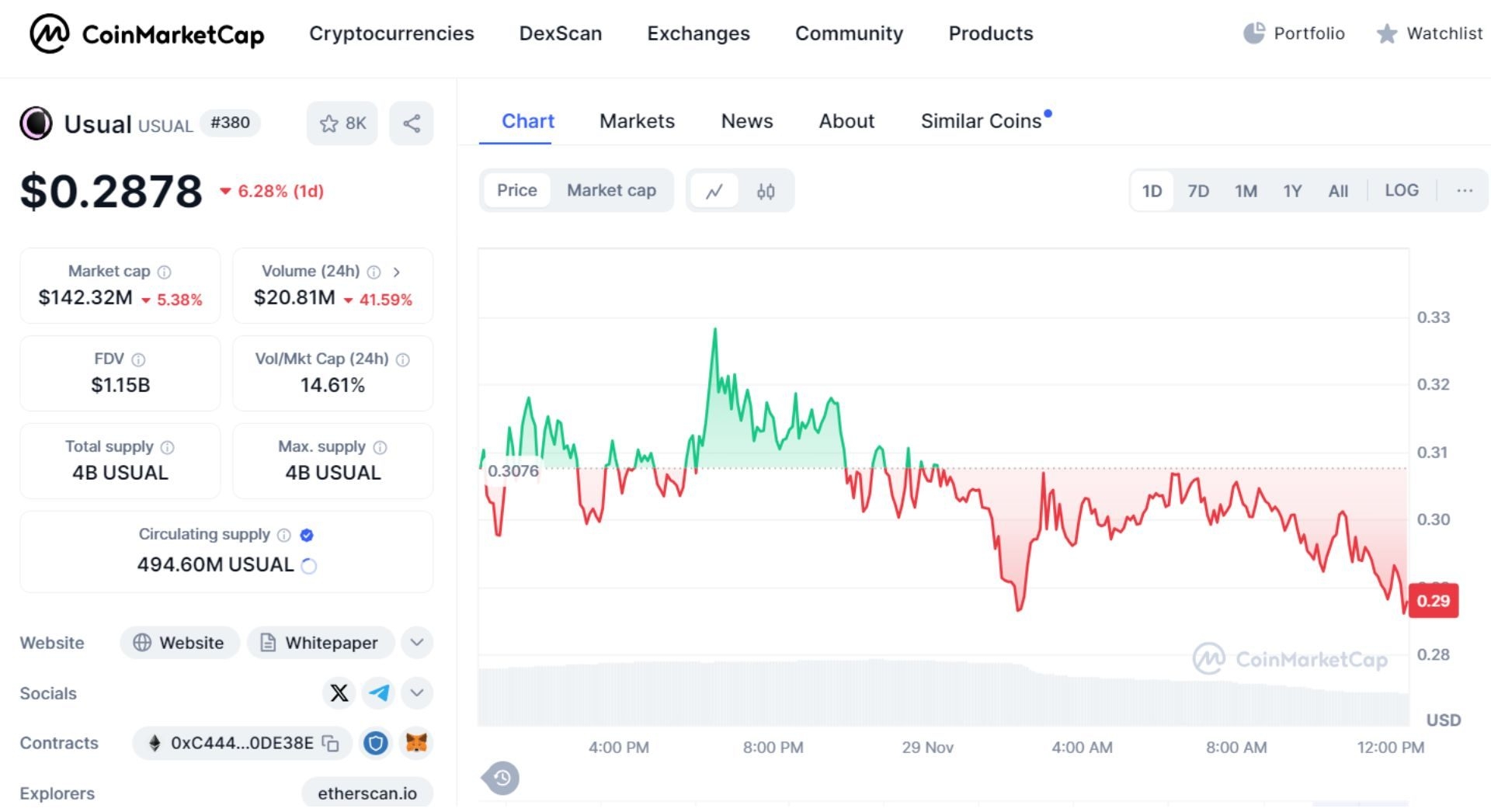Set chart range to 1M
Viewport: 1491px width, 812px height.
point(1246,191)
